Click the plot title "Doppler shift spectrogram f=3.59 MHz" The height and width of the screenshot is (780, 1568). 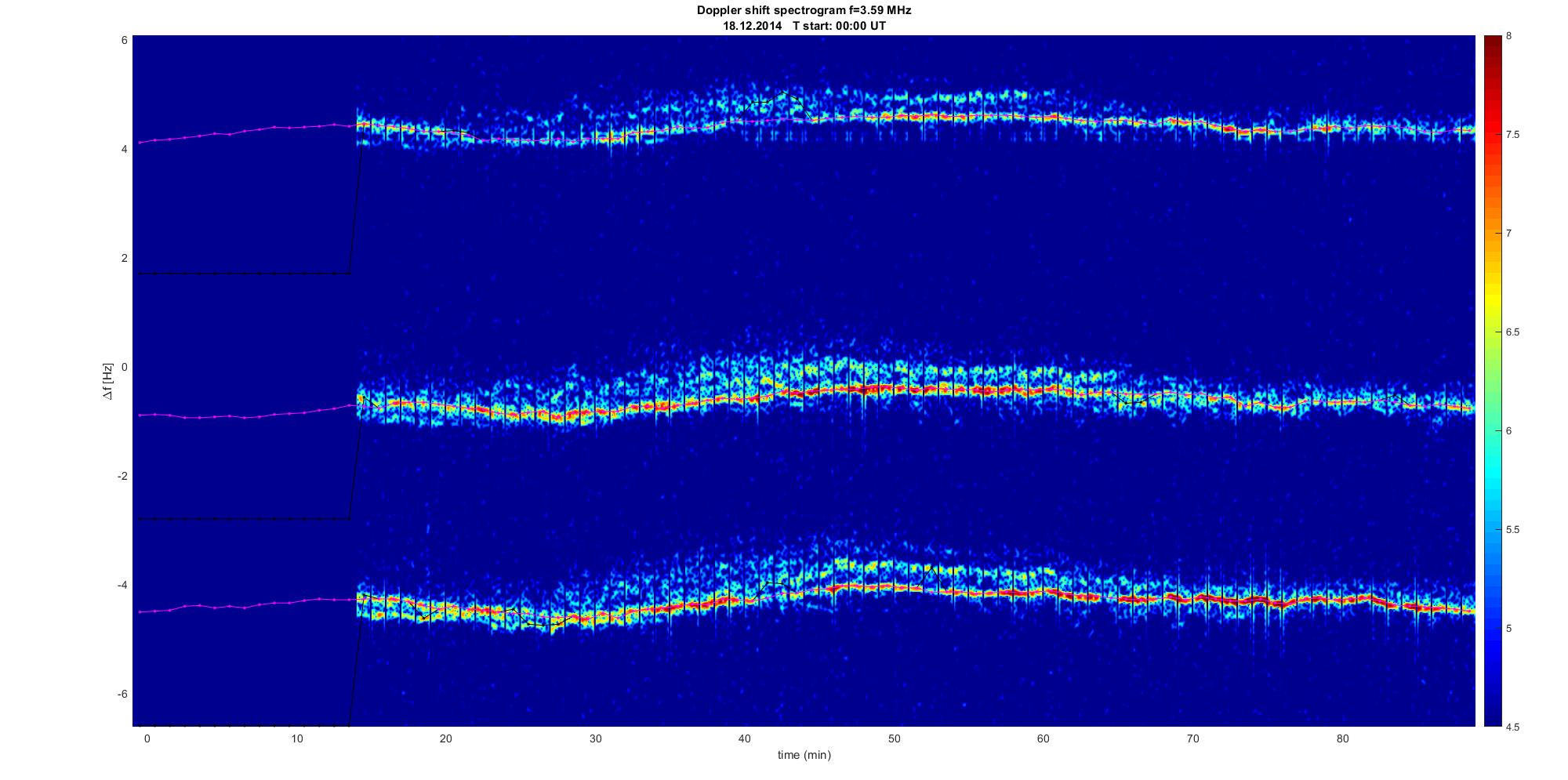point(804,11)
